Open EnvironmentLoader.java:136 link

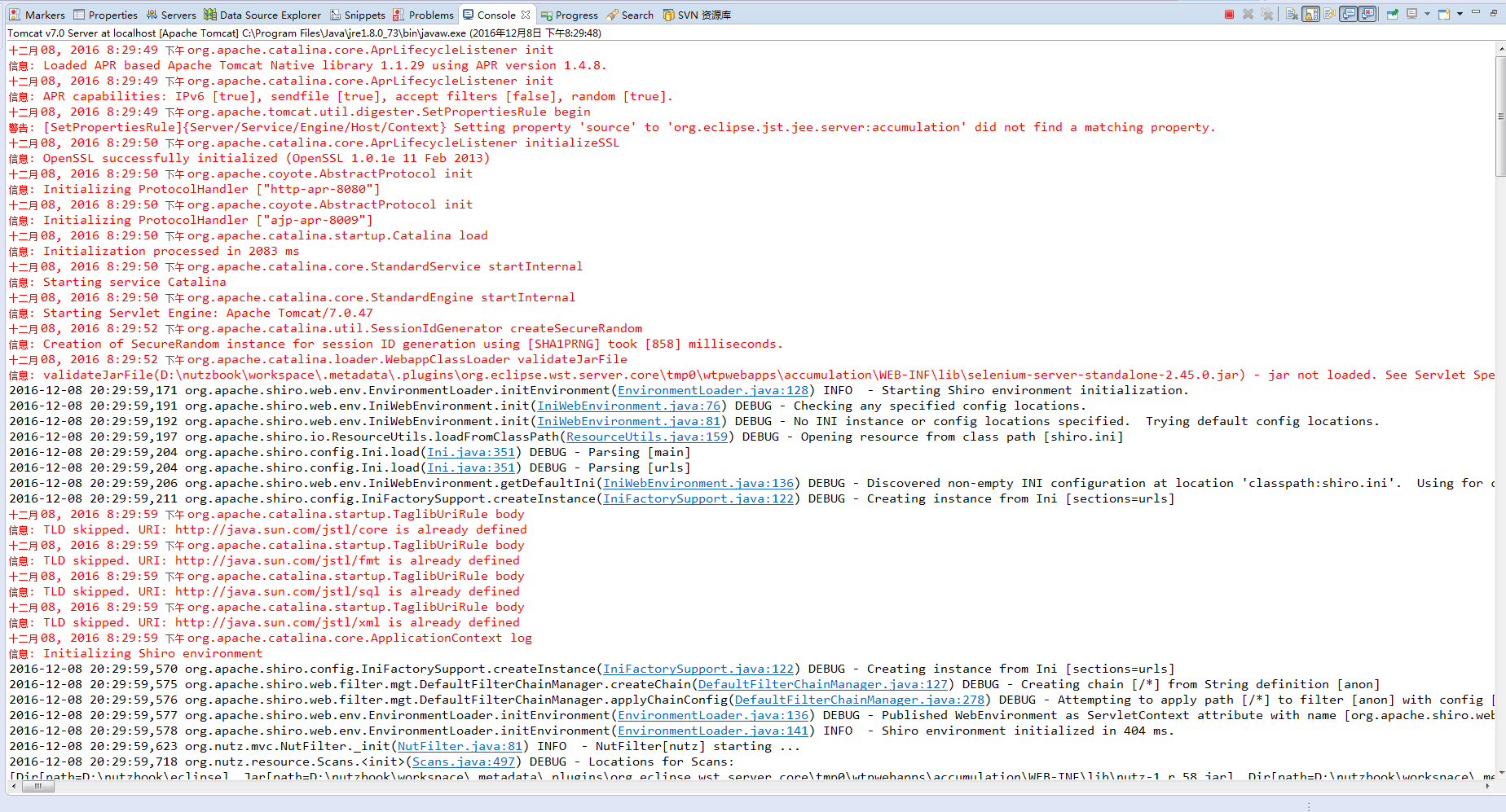(x=713, y=715)
